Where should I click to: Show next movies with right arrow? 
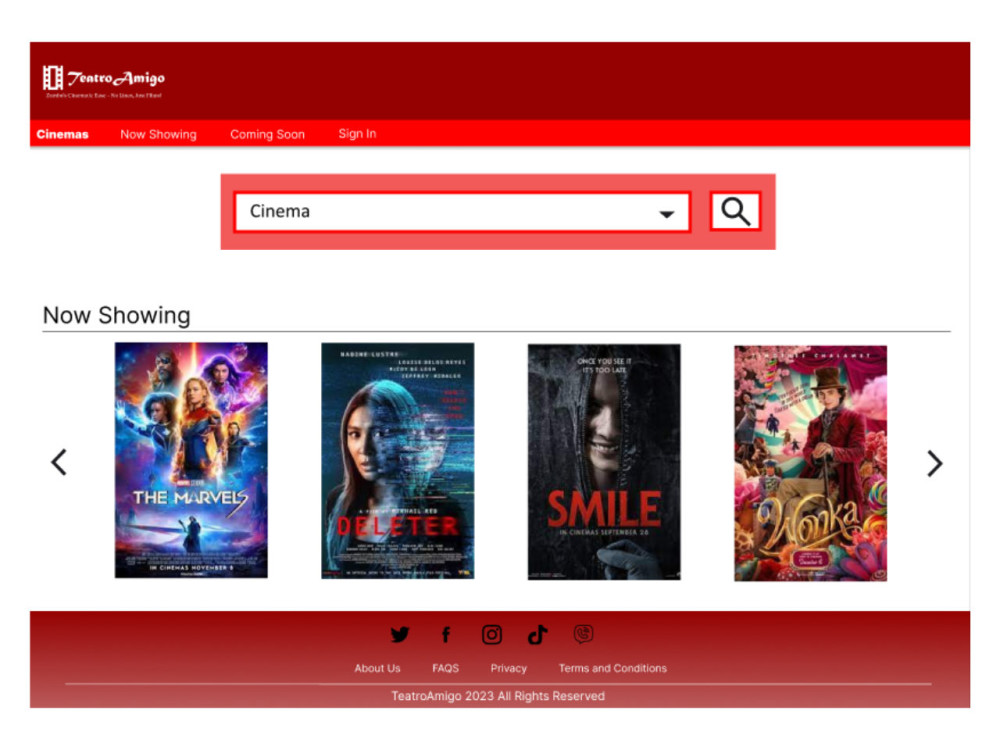[934, 464]
